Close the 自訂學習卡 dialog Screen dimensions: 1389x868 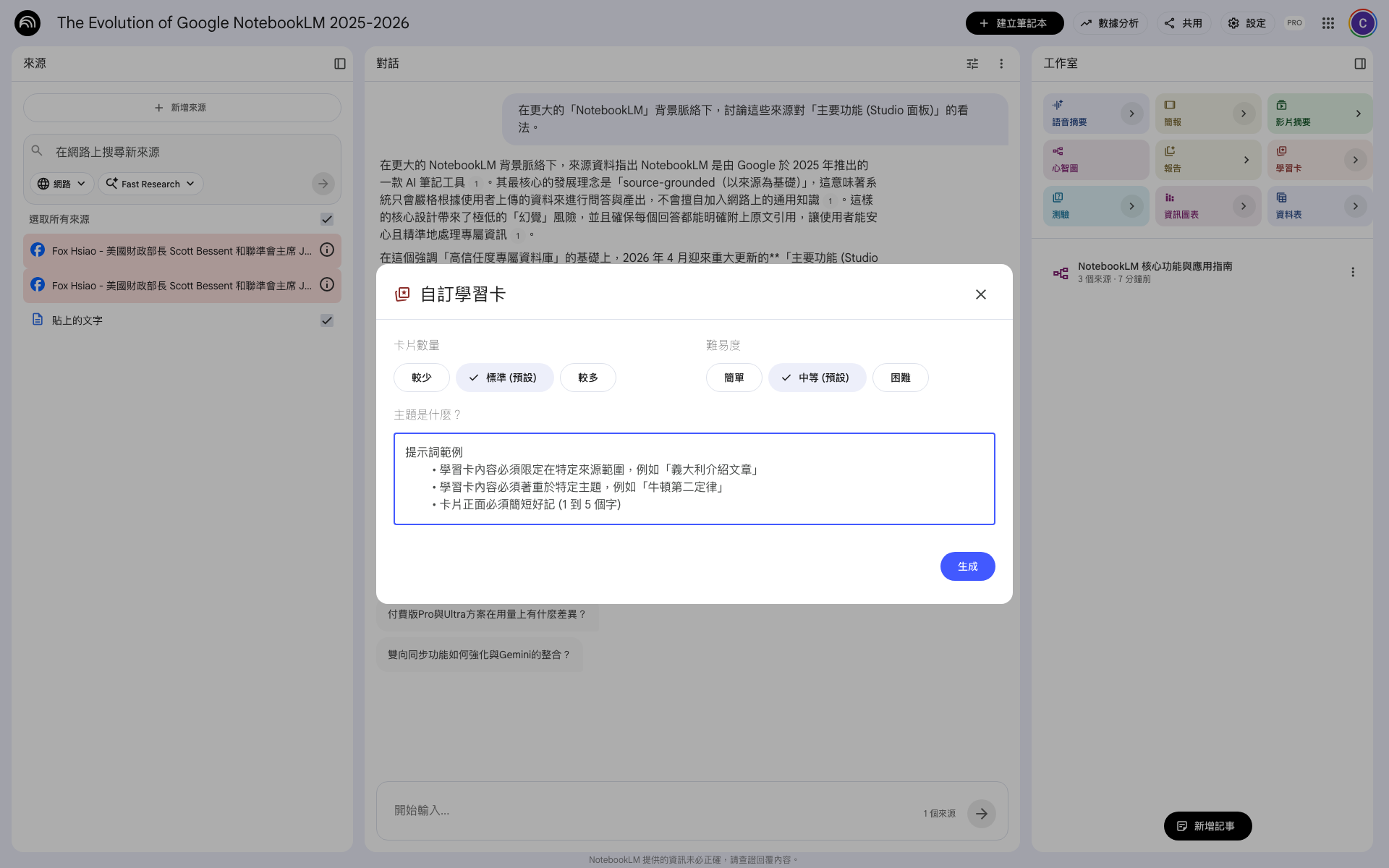click(981, 294)
